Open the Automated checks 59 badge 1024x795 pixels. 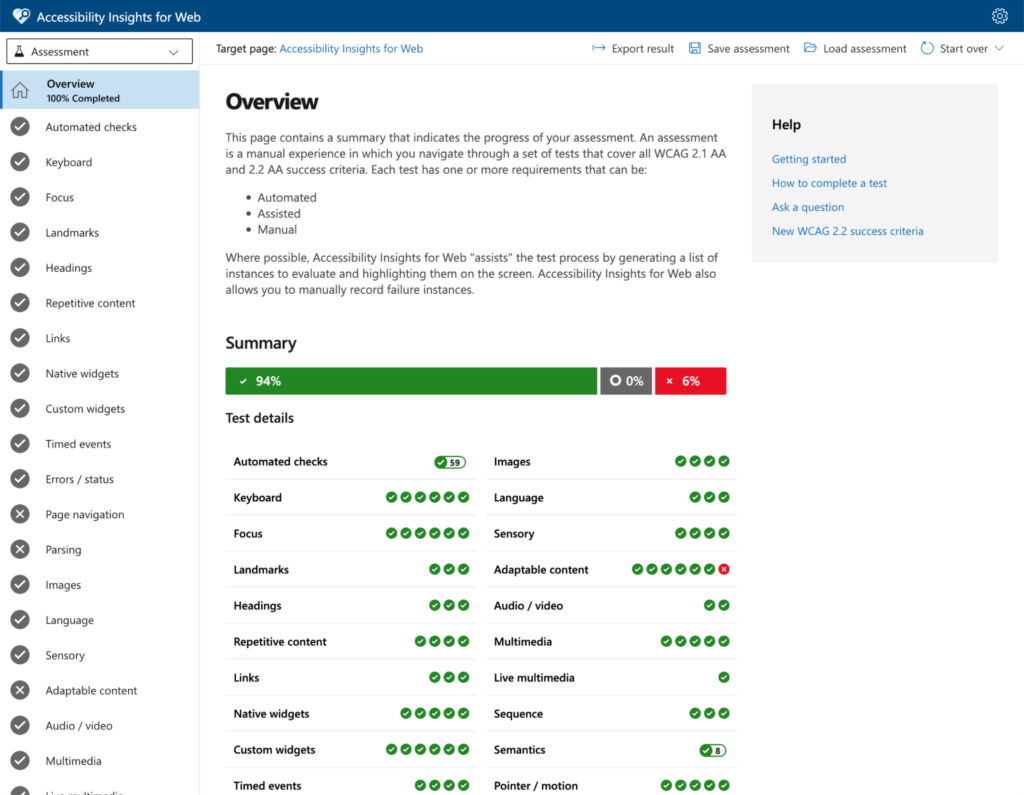449,462
